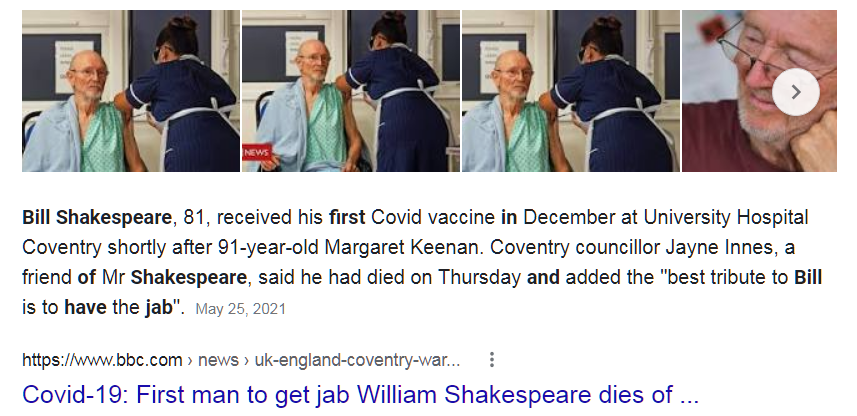857x416 pixels.
Task: Click the 'uk-england-coventry-war...' breadcrumb segment
Action: click(357, 360)
